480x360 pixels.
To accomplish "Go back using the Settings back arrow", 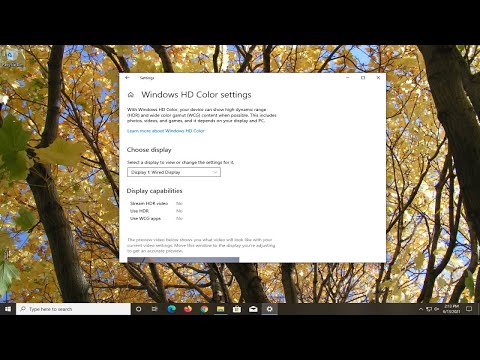I will point(127,78).
